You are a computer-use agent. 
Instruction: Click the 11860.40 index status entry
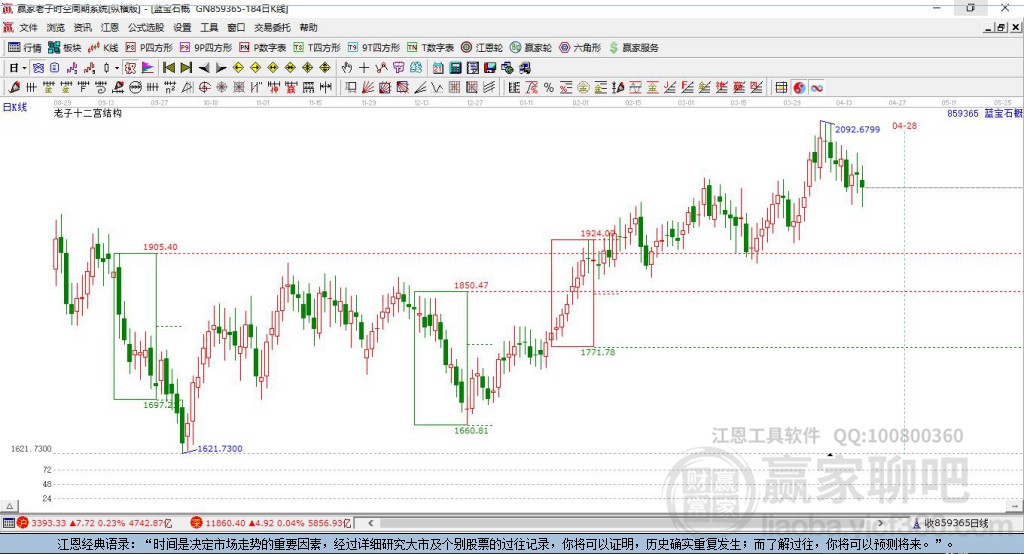coord(271,523)
